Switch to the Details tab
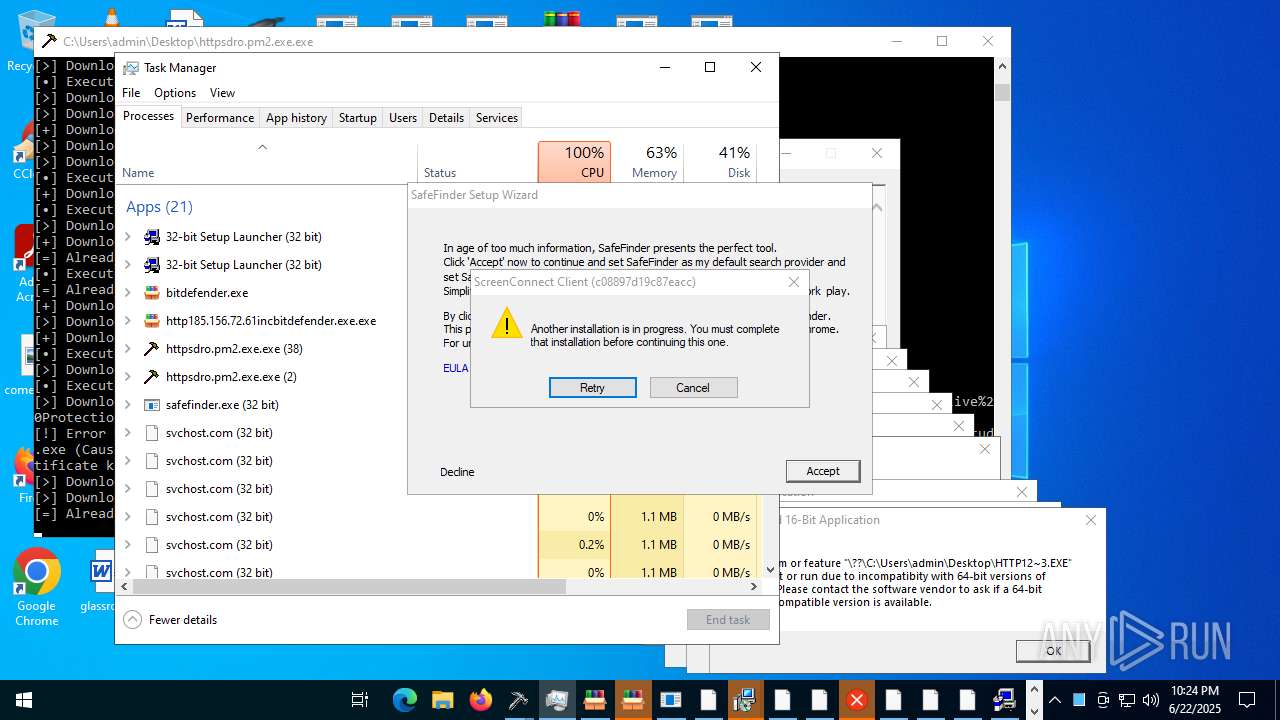Image resolution: width=1280 pixels, height=720 pixels. (446, 117)
